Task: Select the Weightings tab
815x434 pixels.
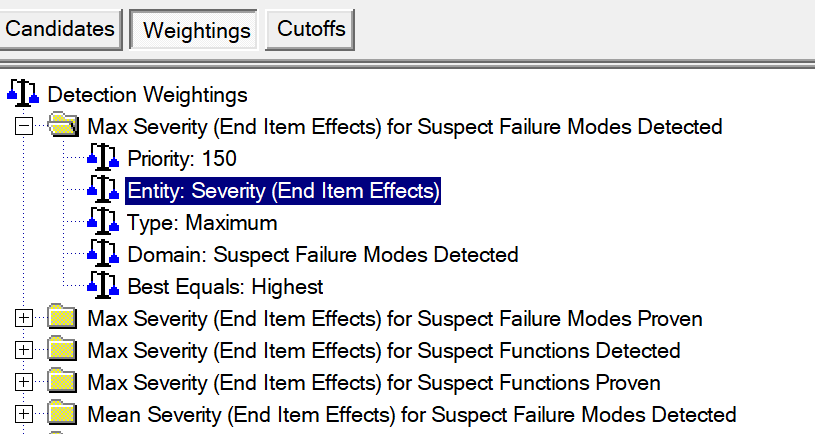Action: click(197, 30)
